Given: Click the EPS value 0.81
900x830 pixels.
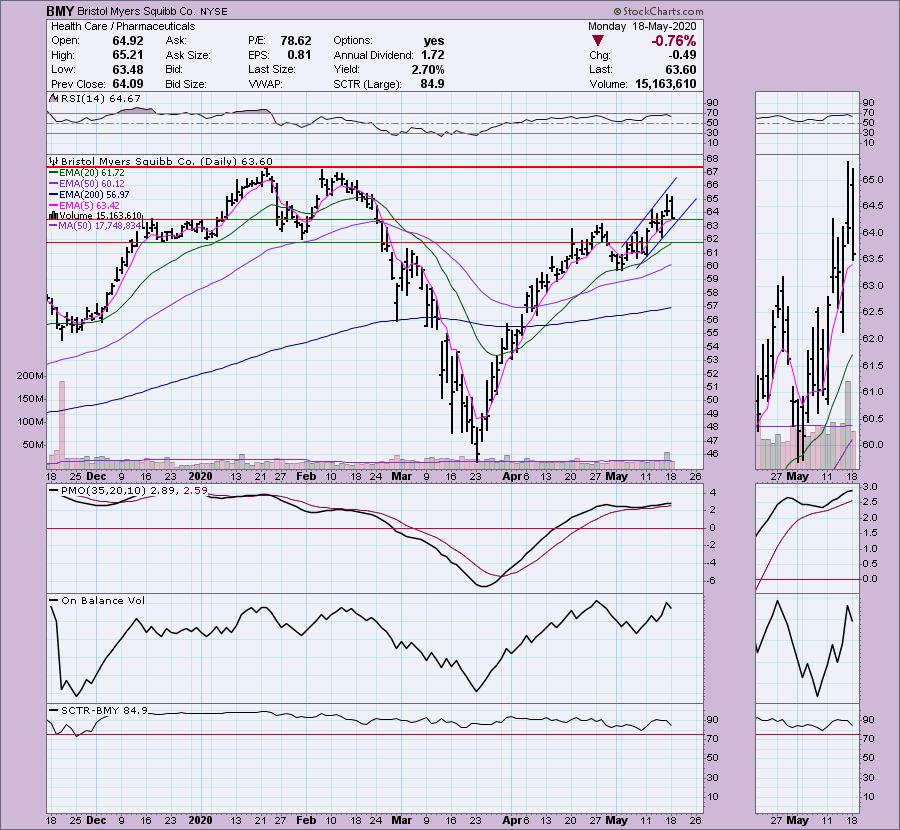Looking at the screenshot, I should pos(299,55).
